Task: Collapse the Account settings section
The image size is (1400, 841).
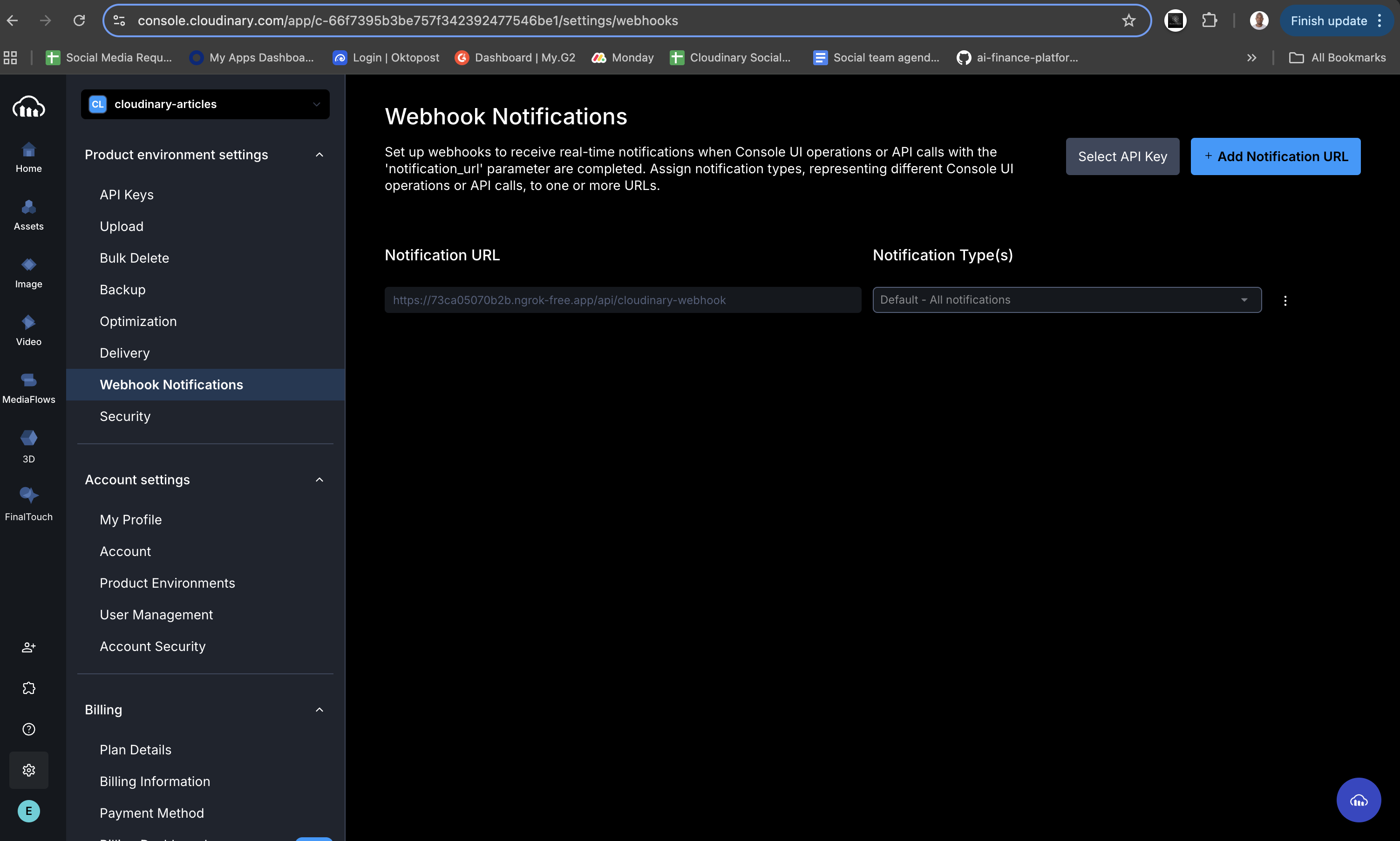Action: click(x=319, y=480)
